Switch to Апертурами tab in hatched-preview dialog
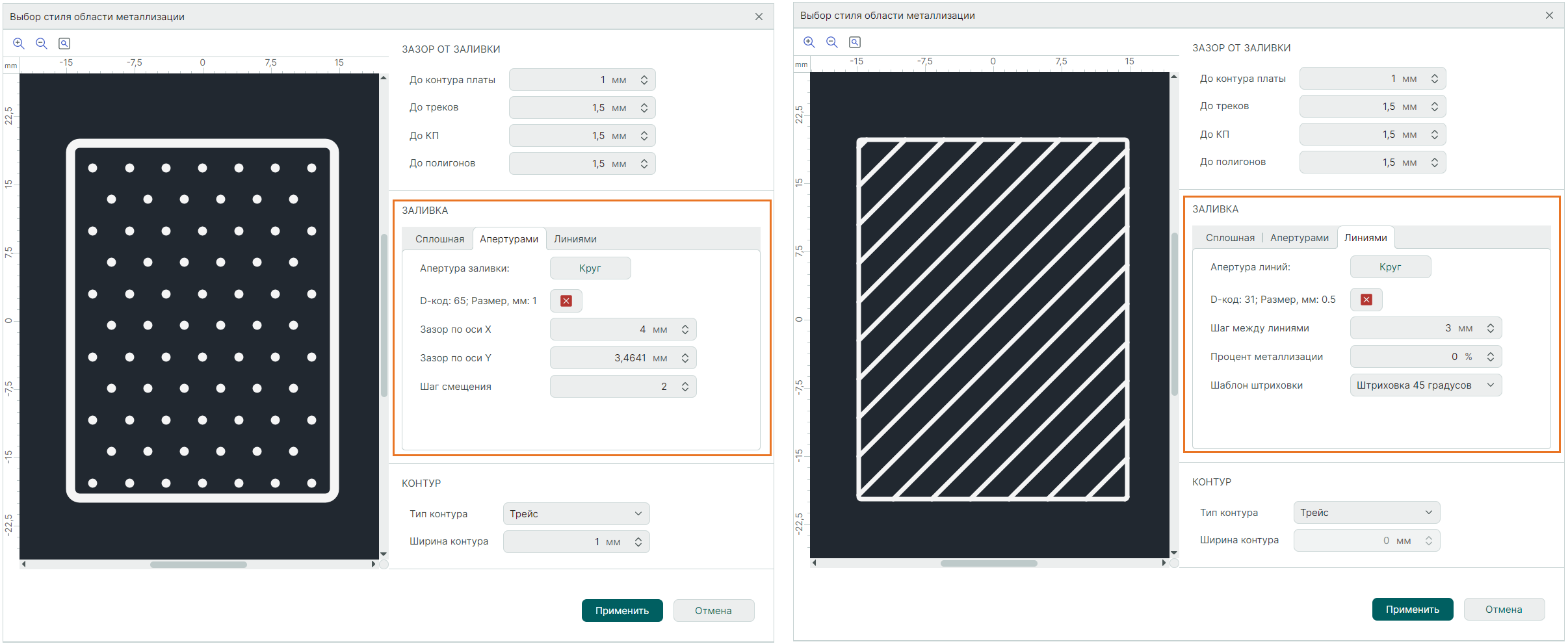The height and width of the screenshot is (644, 1568). point(1299,238)
